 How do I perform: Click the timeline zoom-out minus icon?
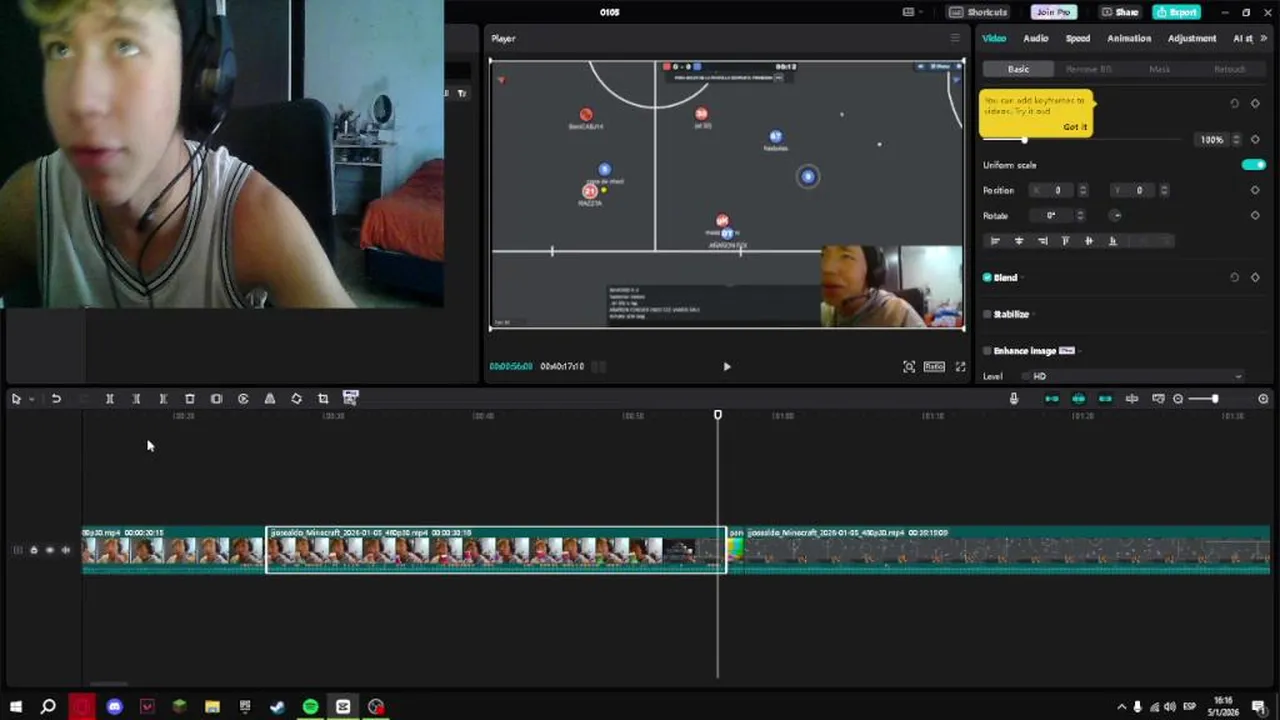(1178, 399)
